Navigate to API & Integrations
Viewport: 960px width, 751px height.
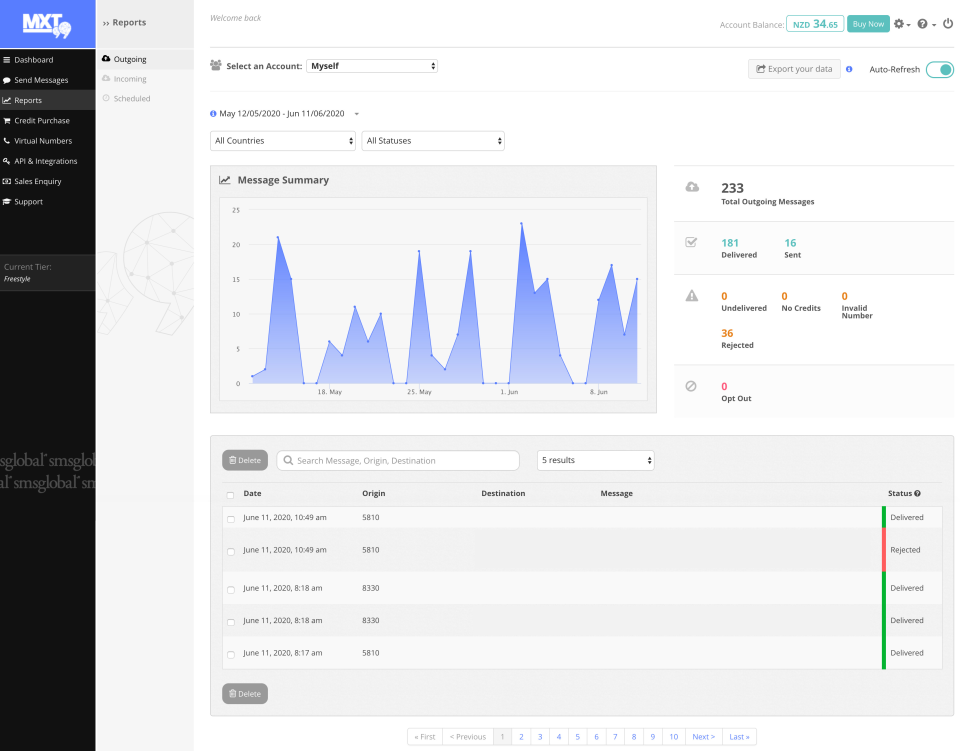tap(48, 160)
